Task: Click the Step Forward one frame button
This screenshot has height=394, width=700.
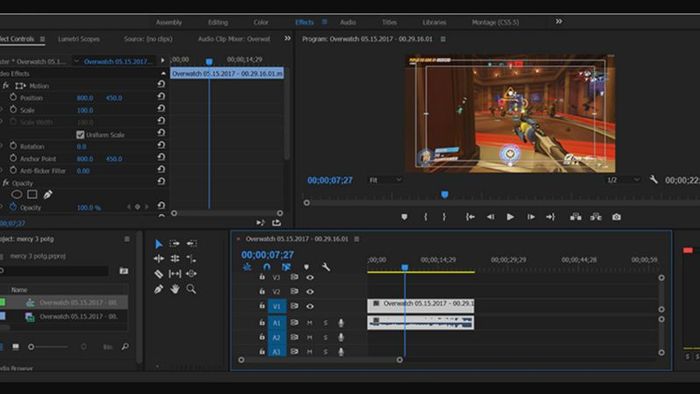Action: click(531, 217)
